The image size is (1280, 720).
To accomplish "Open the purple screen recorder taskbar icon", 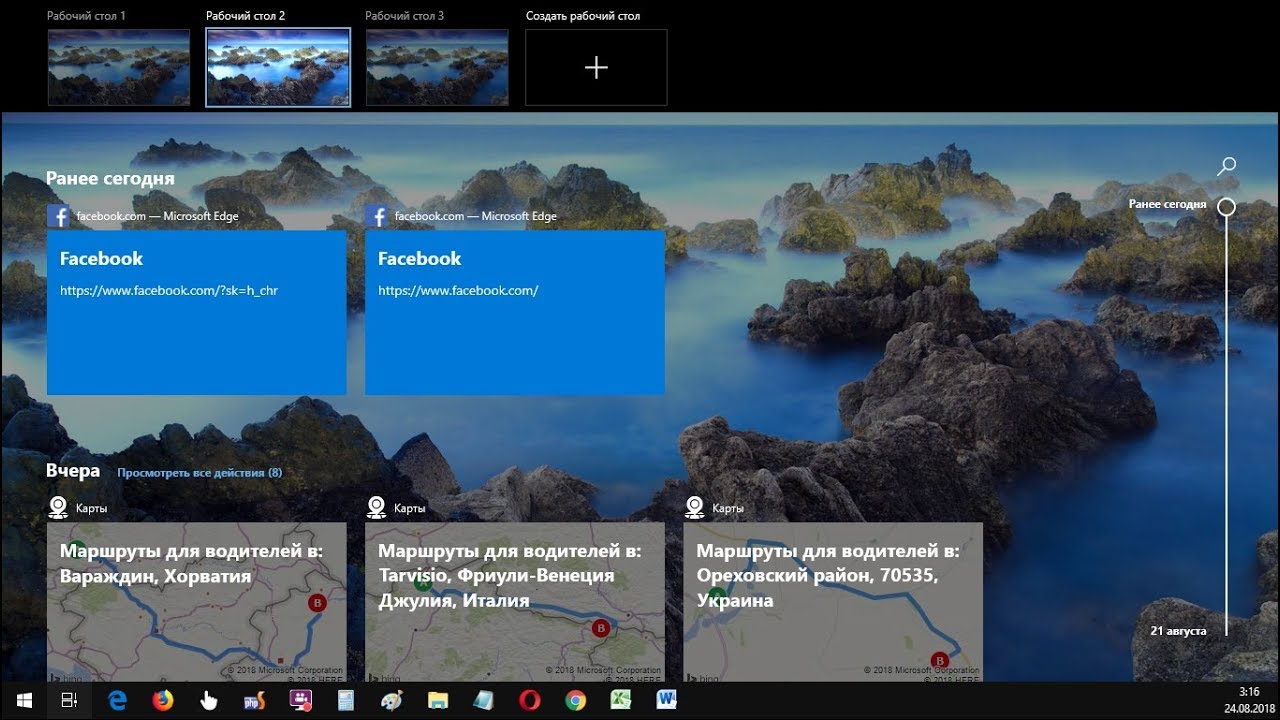I will click(x=300, y=700).
